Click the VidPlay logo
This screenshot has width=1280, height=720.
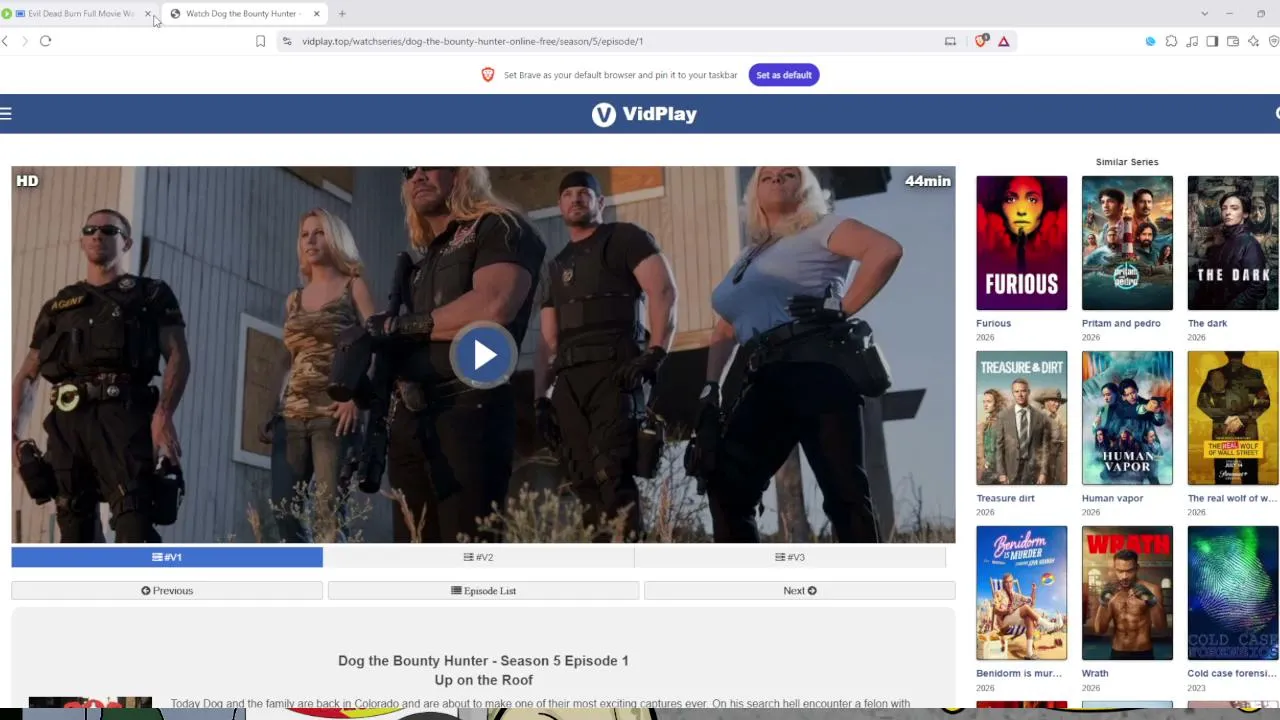coord(644,114)
